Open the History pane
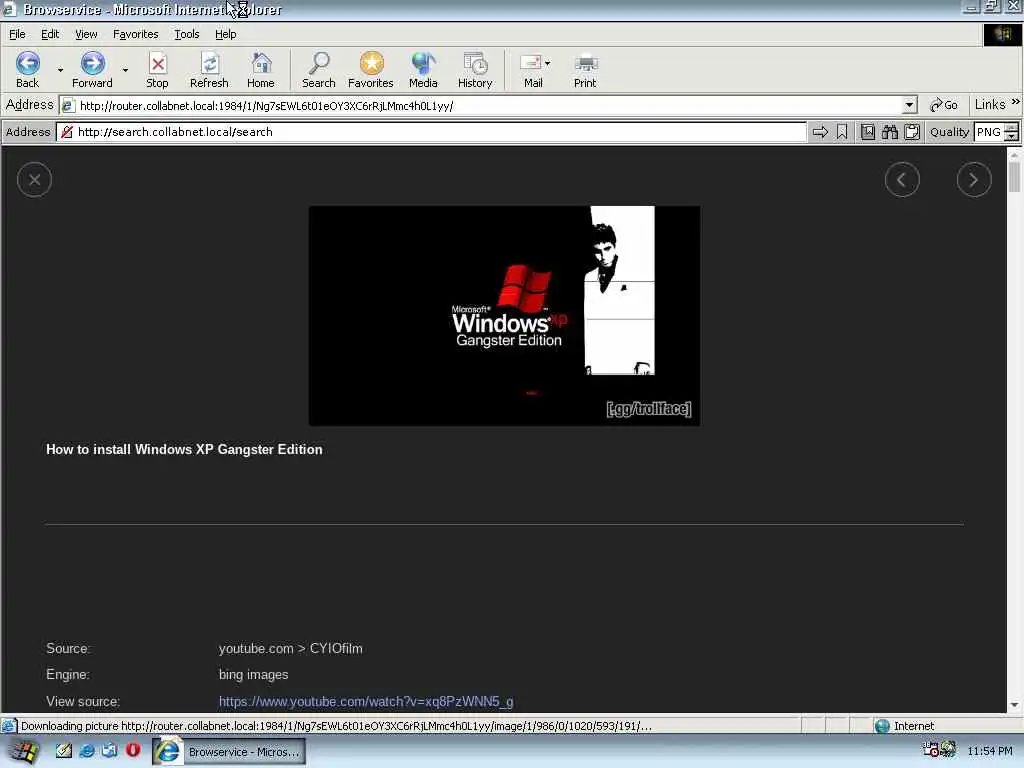The image size is (1024, 768). (x=475, y=70)
